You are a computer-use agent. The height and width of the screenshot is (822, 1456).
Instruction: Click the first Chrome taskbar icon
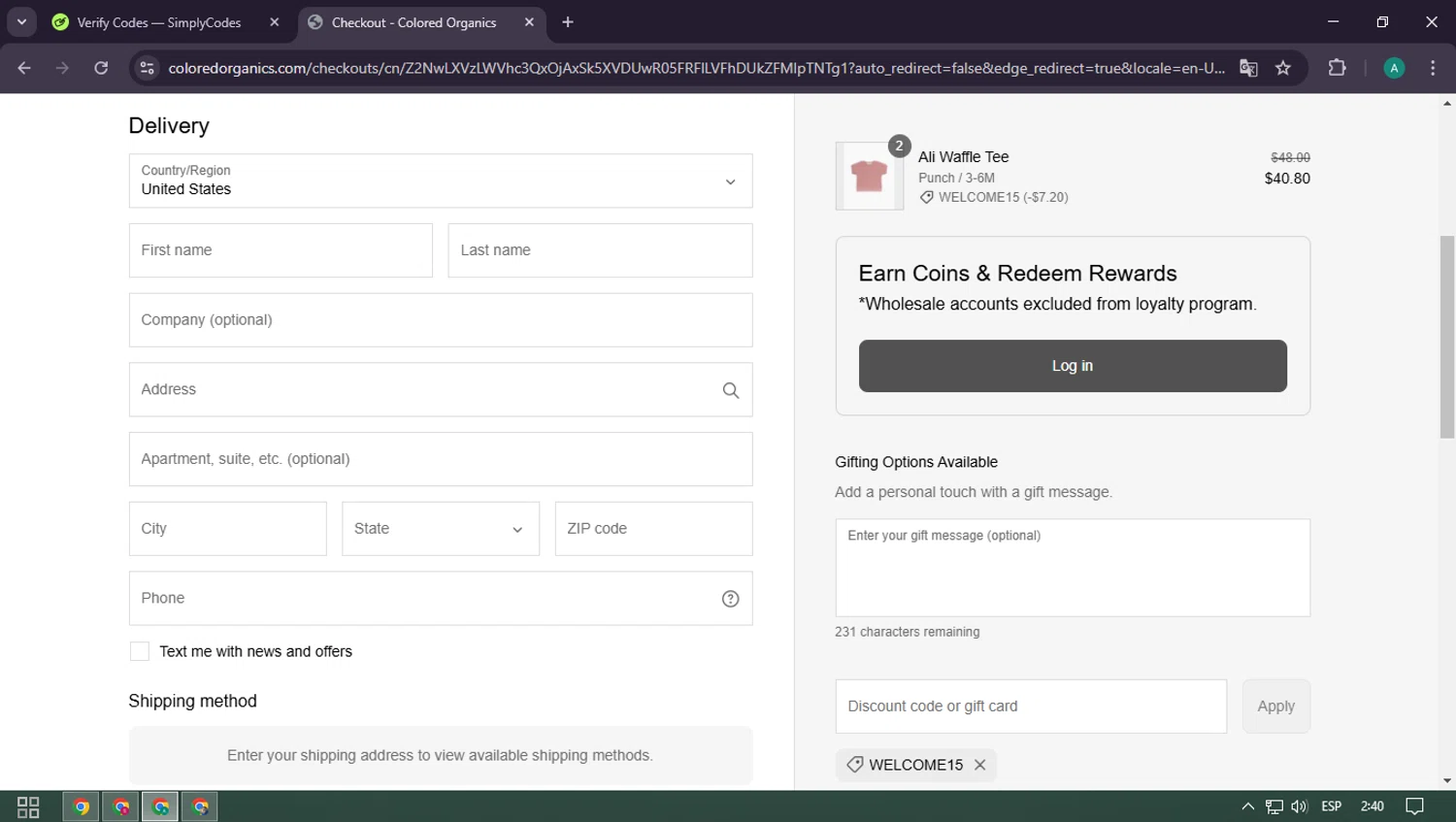(x=81, y=806)
